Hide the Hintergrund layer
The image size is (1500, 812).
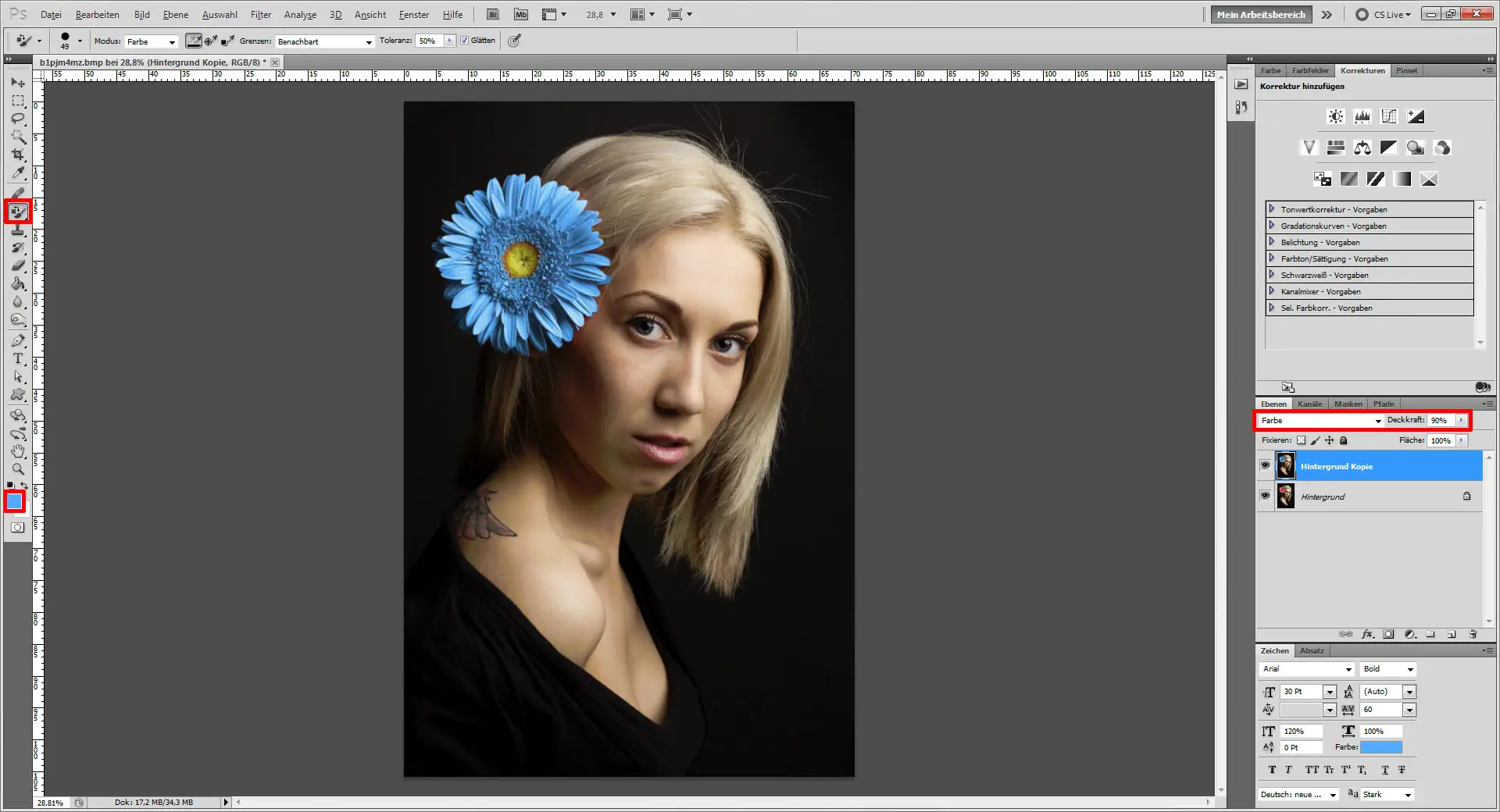[1266, 497]
